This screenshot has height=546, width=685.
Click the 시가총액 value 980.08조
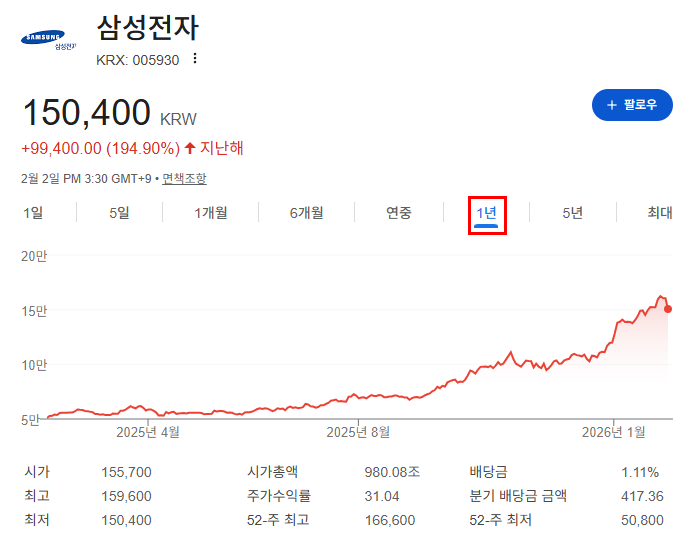[x=392, y=472]
